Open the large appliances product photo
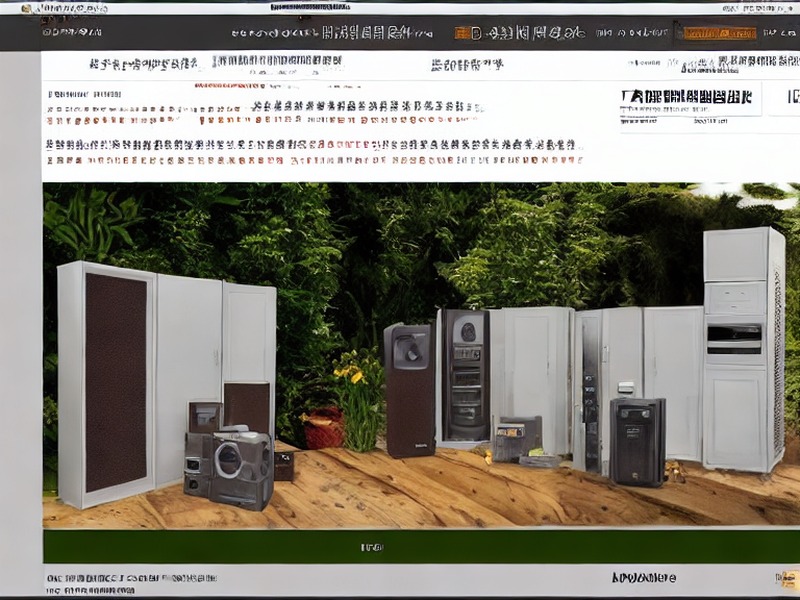Screen dimensions: 800x600 [x=421, y=355]
